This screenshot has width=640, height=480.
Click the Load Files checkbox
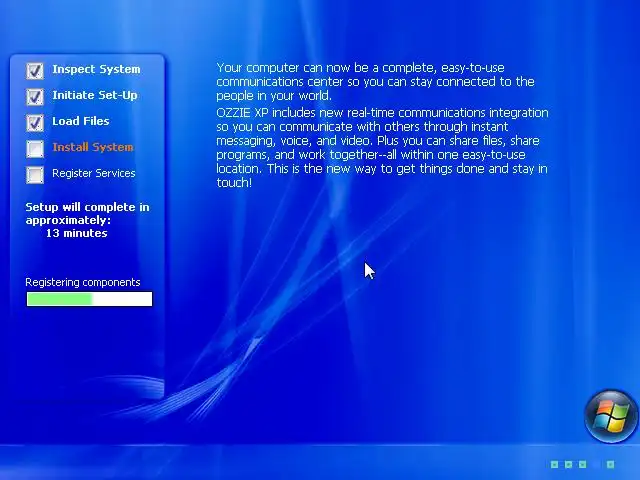35,122
